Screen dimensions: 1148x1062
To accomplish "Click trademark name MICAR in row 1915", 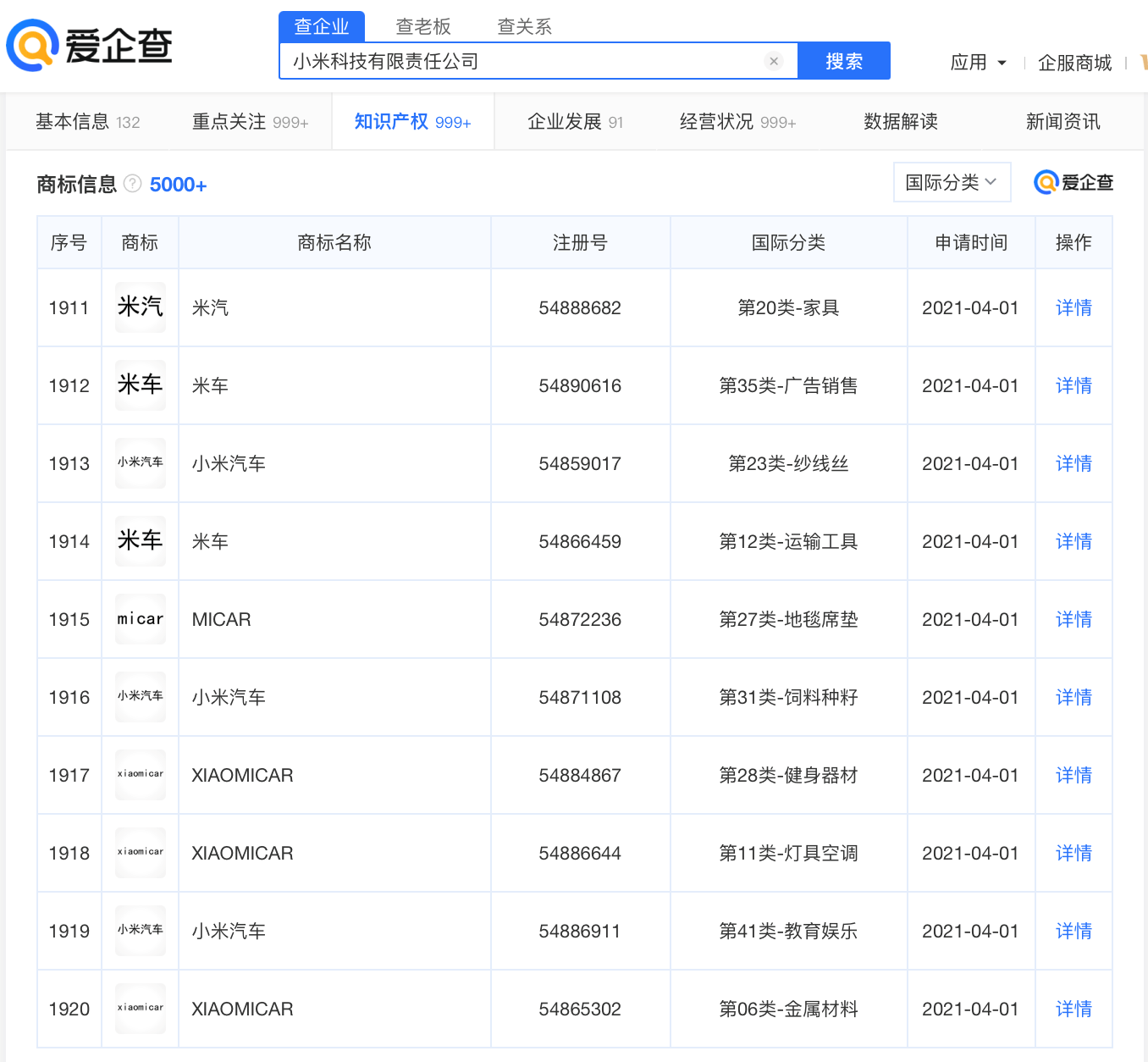I will 221,619.
